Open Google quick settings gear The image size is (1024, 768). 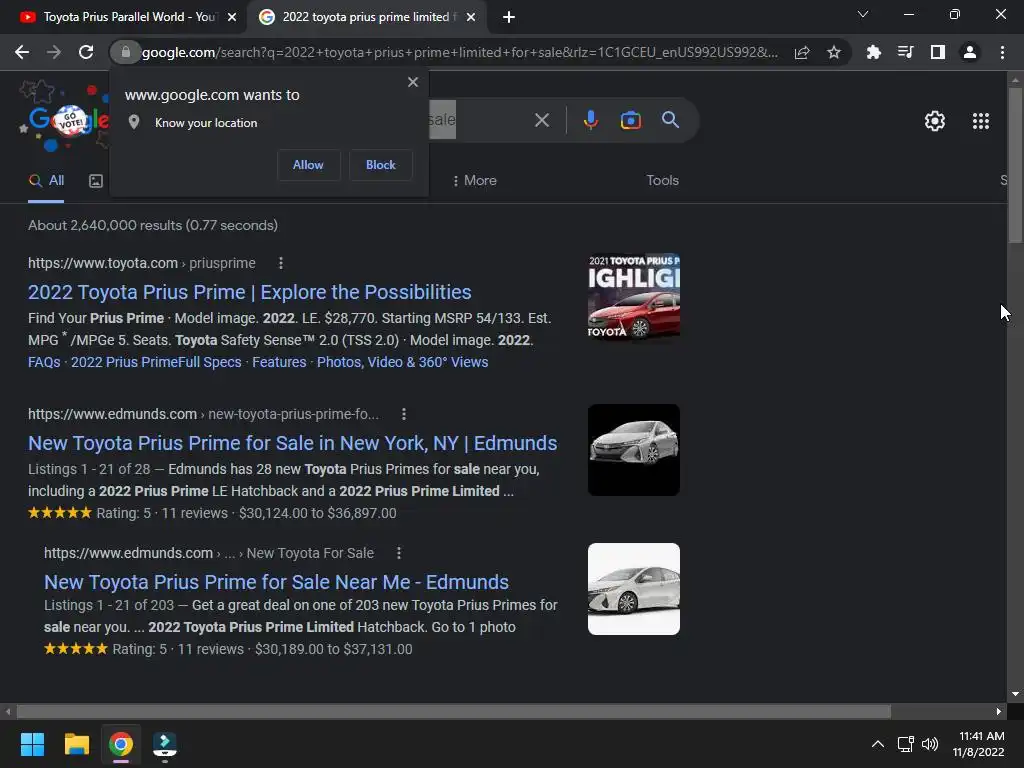(x=935, y=121)
